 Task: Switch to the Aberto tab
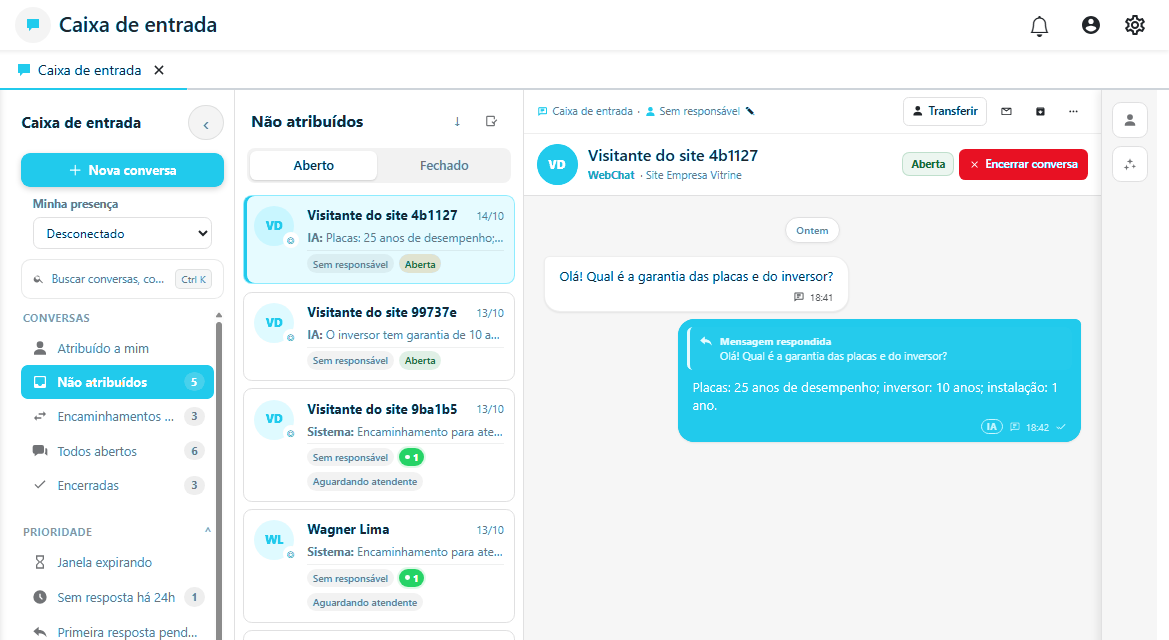coord(313,166)
